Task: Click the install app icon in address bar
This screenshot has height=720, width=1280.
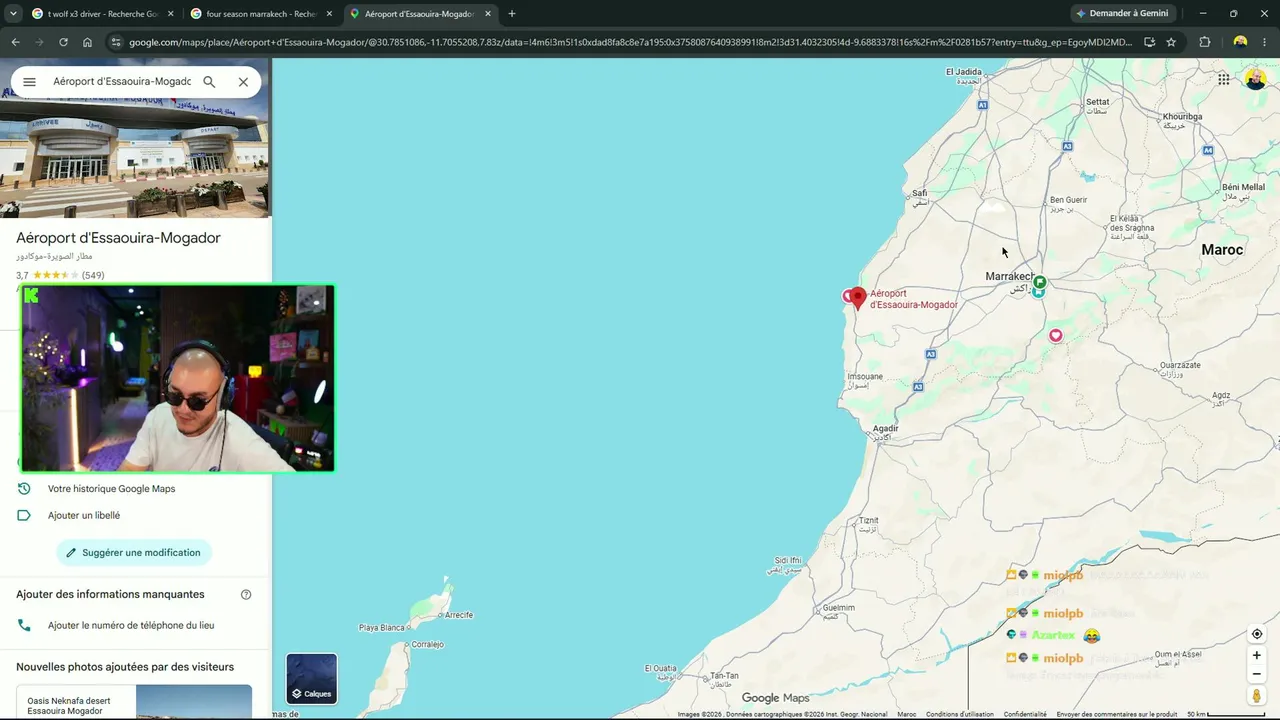Action: click(x=1150, y=42)
